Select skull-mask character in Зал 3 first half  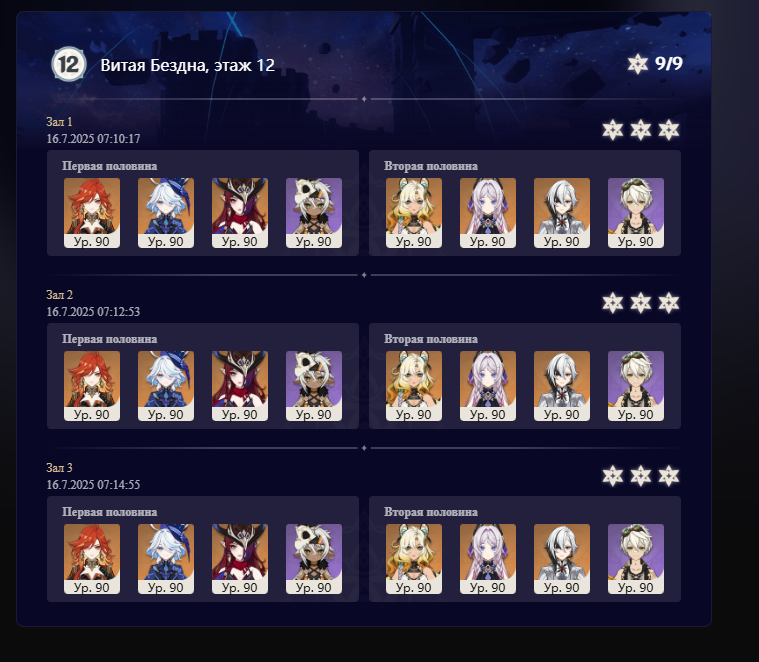[x=314, y=559]
